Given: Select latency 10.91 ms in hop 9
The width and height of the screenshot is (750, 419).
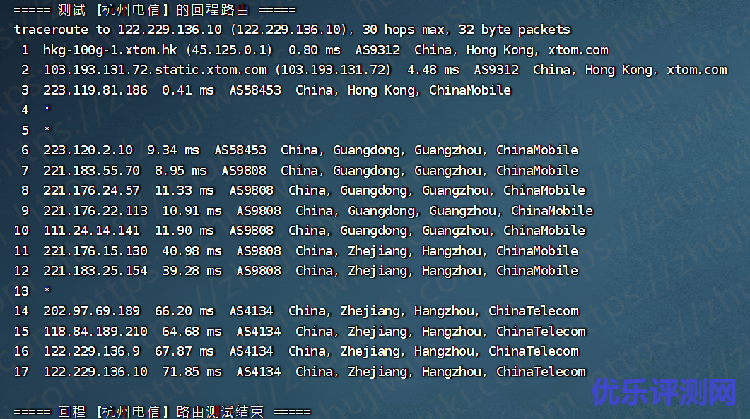Looking at the screenshot, I should pos(192,211).
